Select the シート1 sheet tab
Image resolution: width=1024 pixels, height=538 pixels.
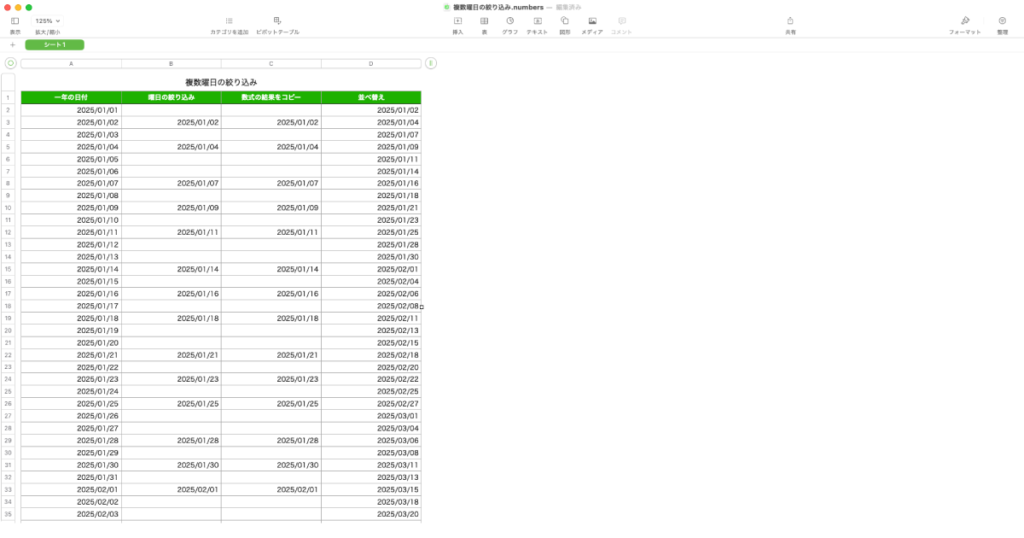click(55, 45)
